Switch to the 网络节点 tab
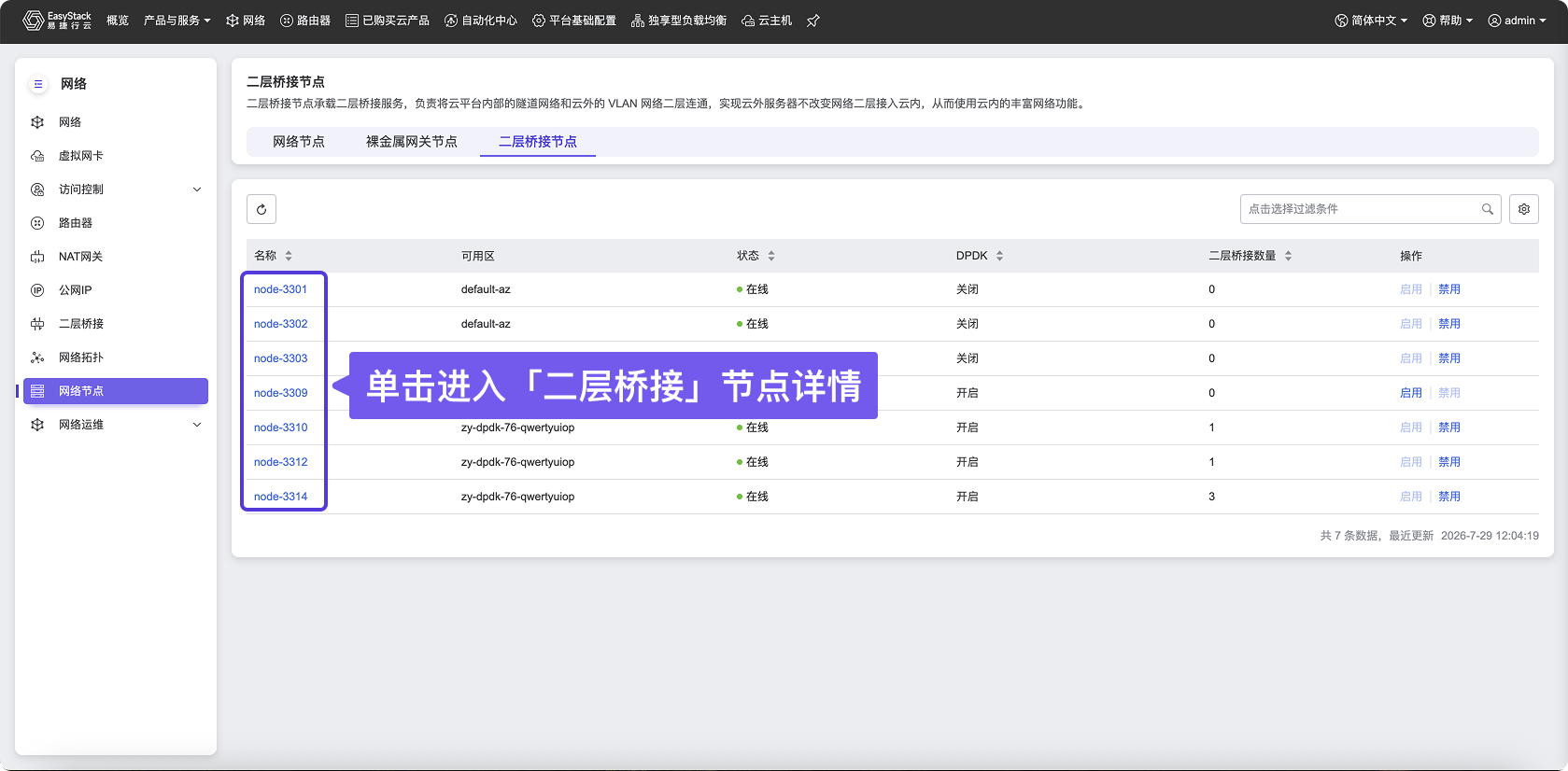The width and height of the screenshot is (1568, 771). [299, 142]
